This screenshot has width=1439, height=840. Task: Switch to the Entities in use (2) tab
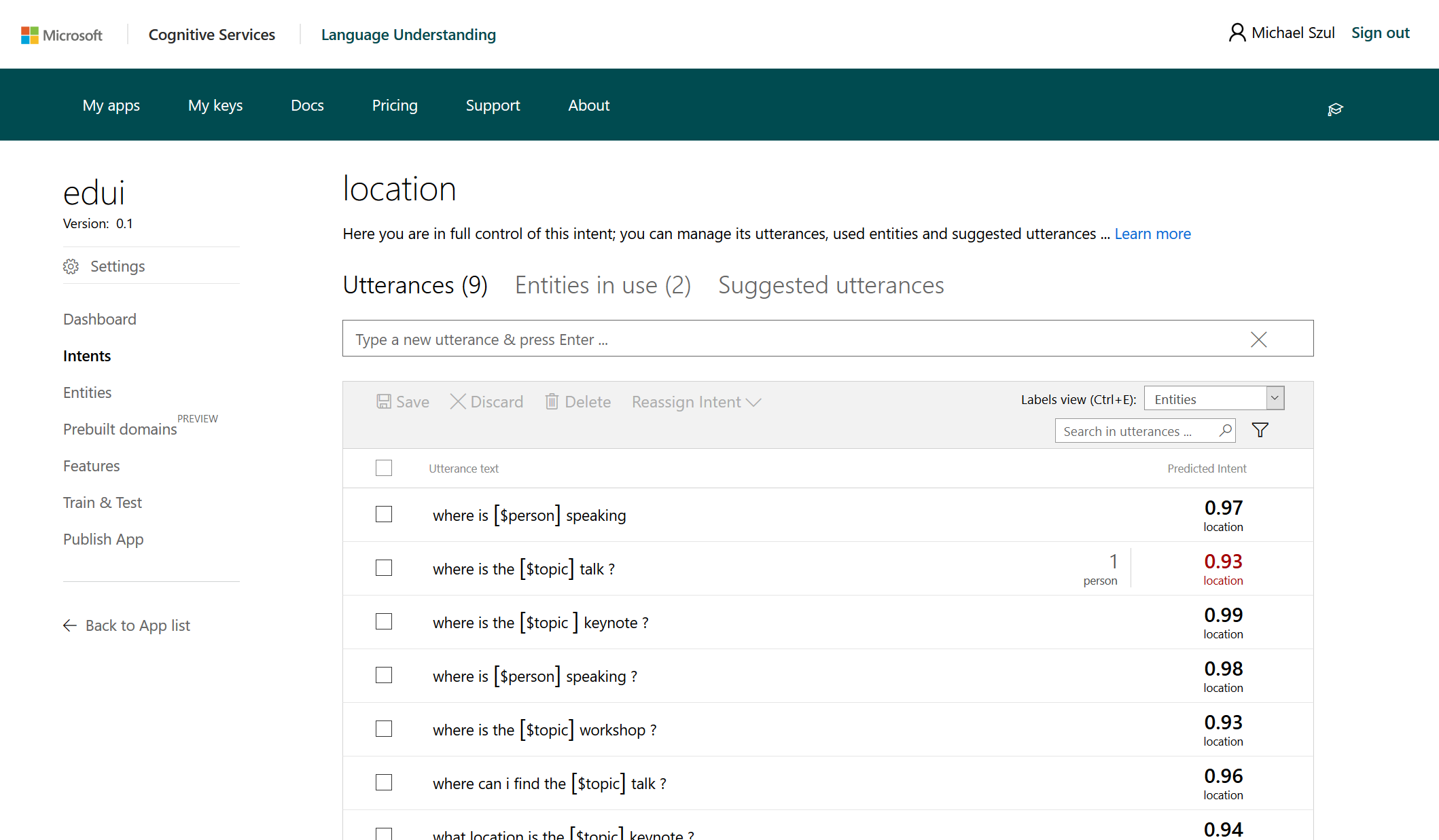pyautogui.click(x=603, y=285)
